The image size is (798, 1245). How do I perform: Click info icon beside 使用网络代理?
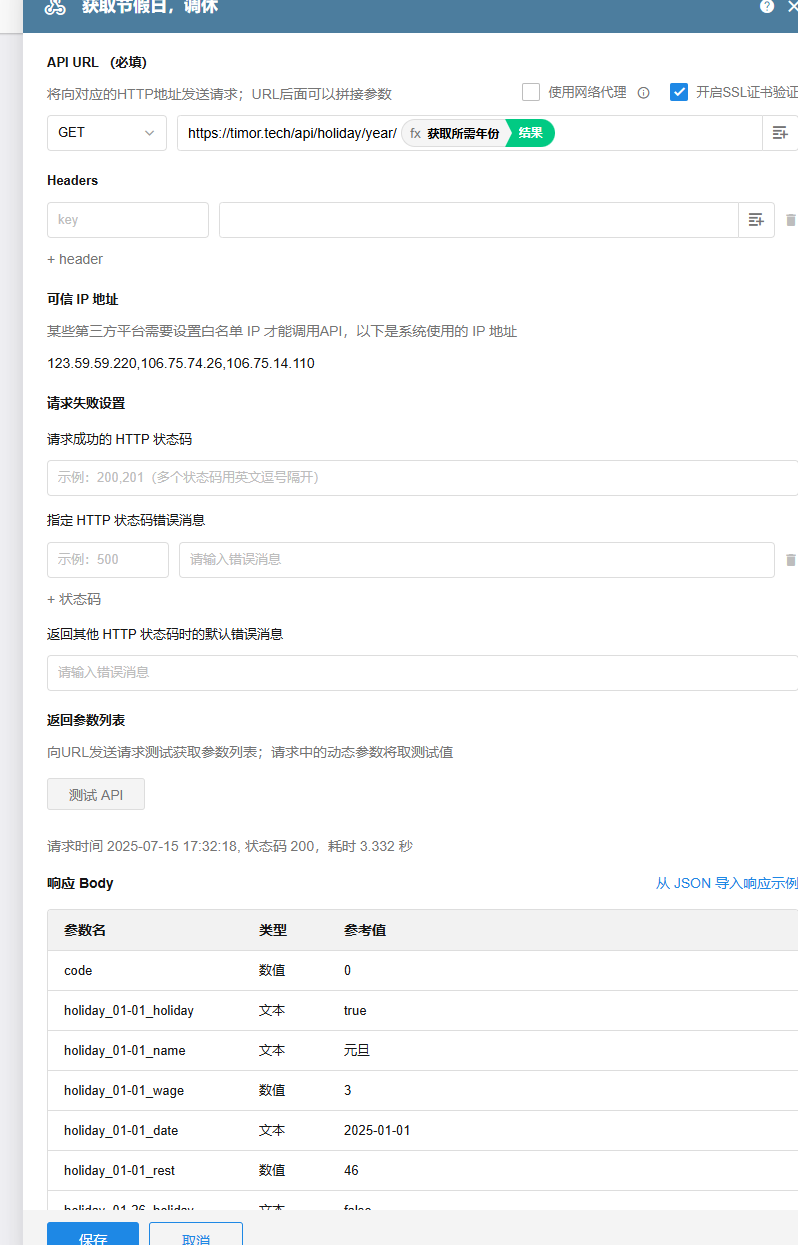(x=644, y=93)
